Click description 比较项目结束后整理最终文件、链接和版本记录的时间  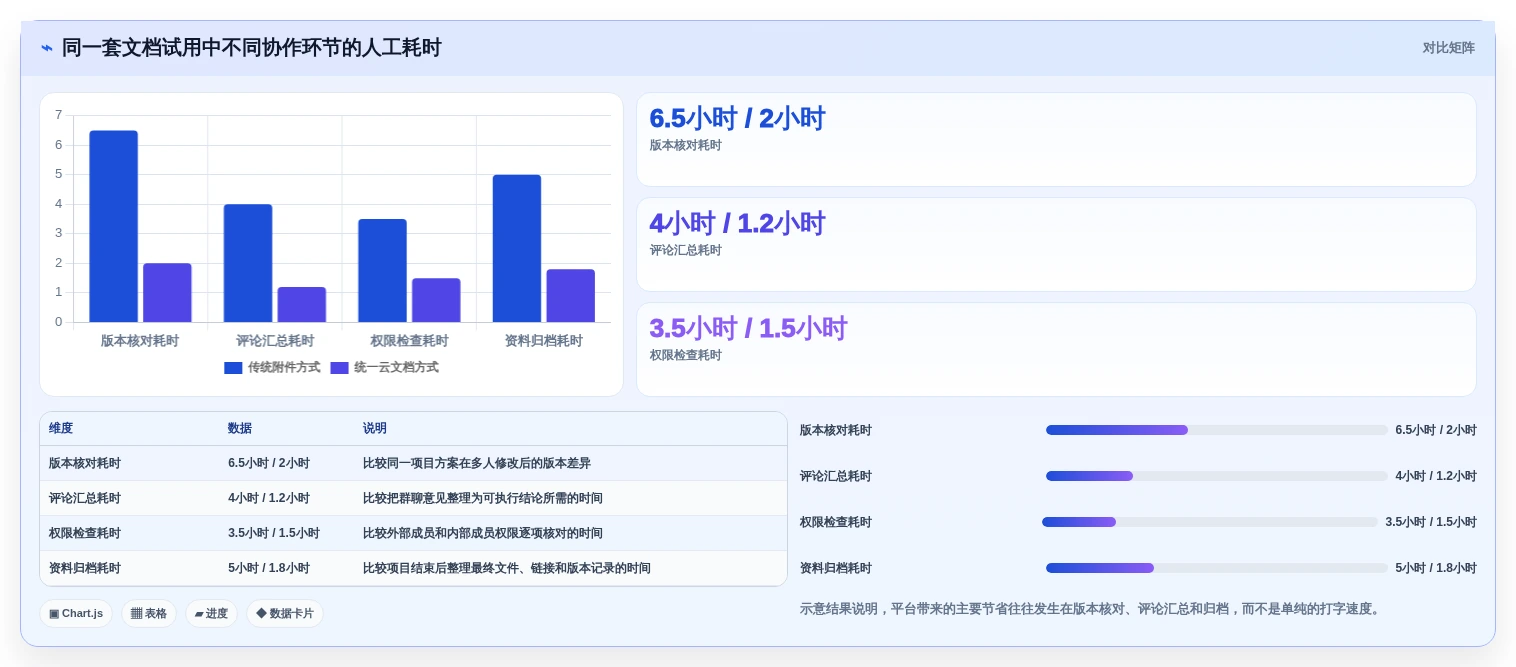(x=507, y=568)
